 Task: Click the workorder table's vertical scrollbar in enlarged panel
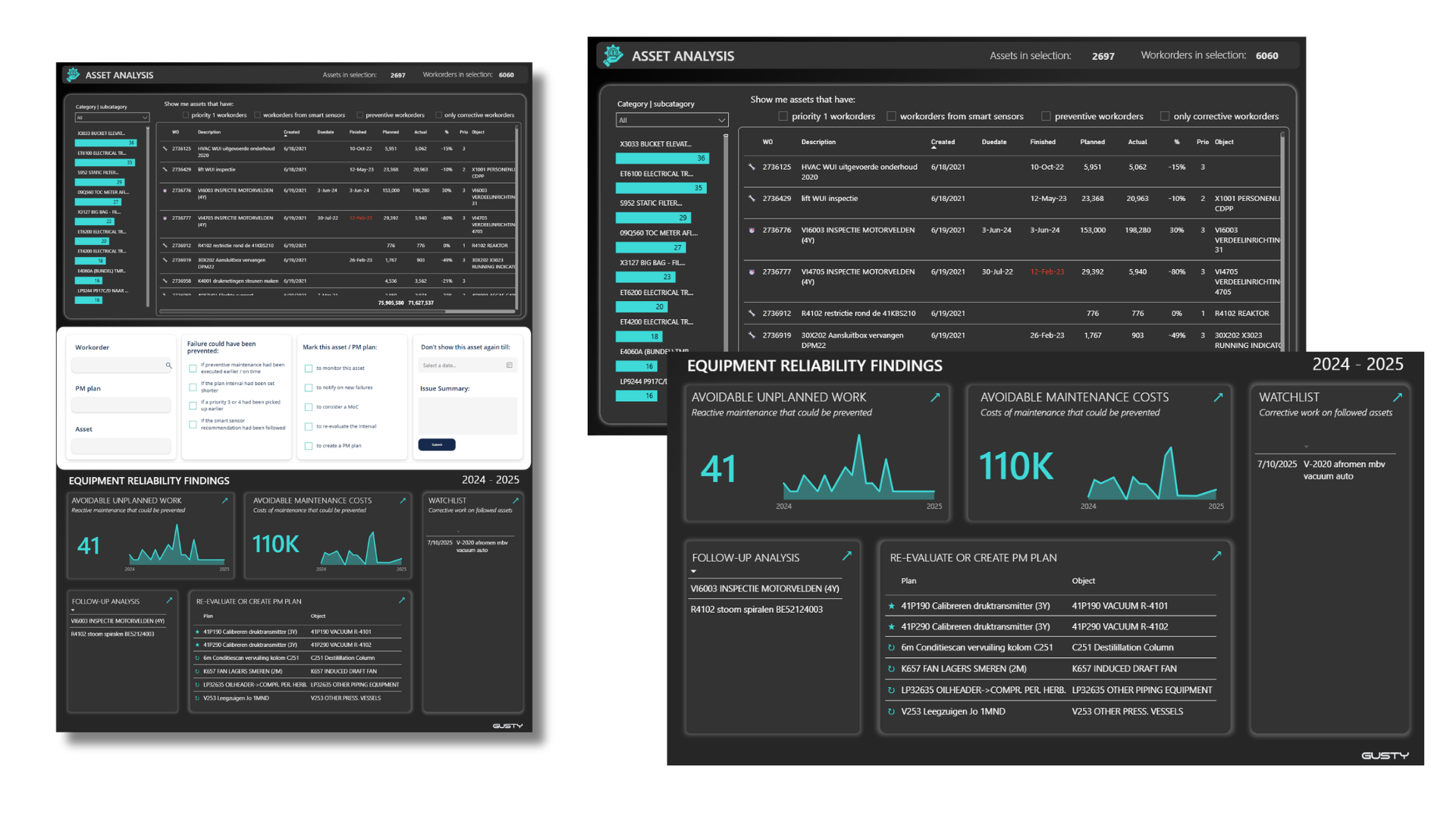point(1282,243)
